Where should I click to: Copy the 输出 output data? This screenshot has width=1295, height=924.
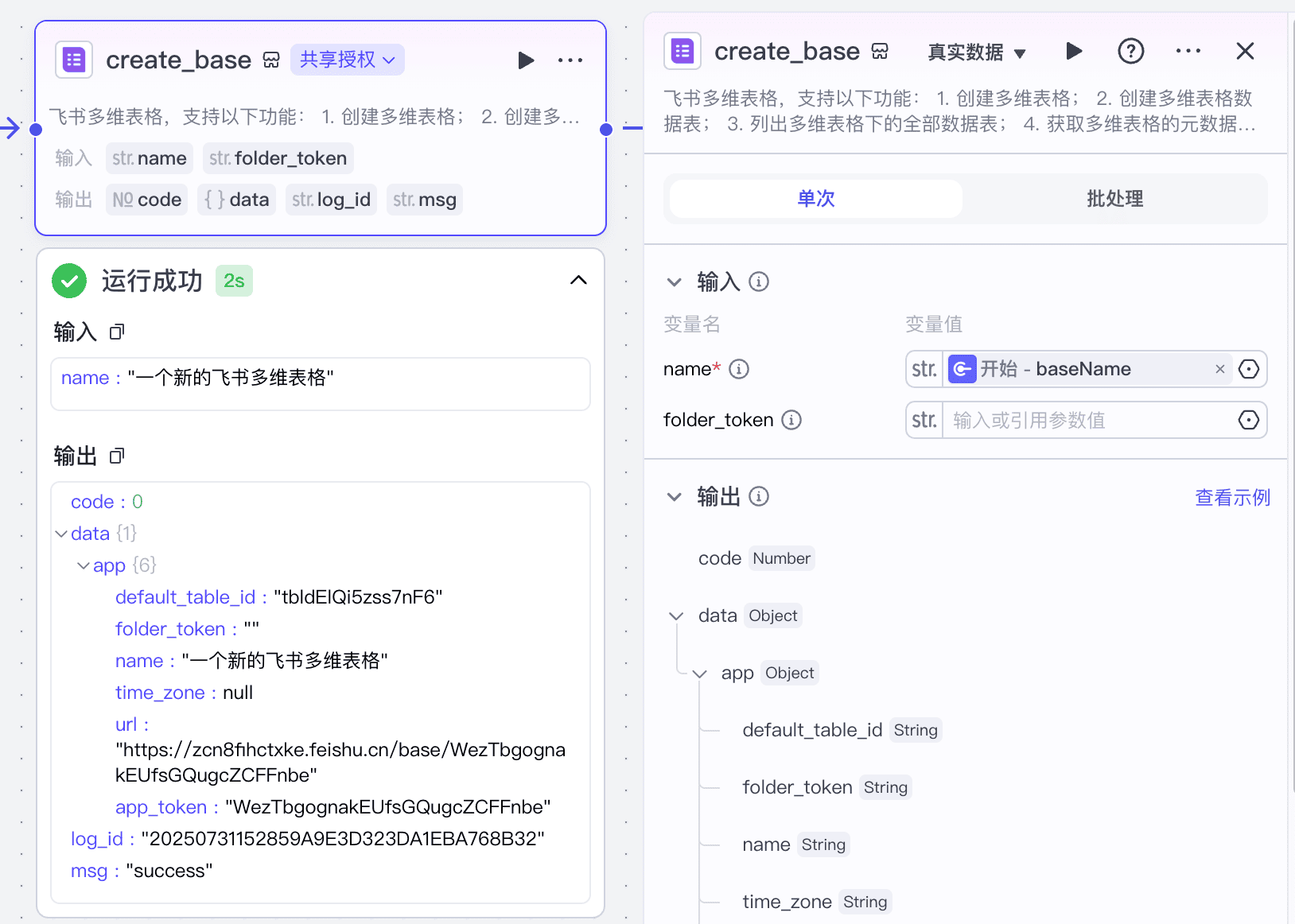116,456
